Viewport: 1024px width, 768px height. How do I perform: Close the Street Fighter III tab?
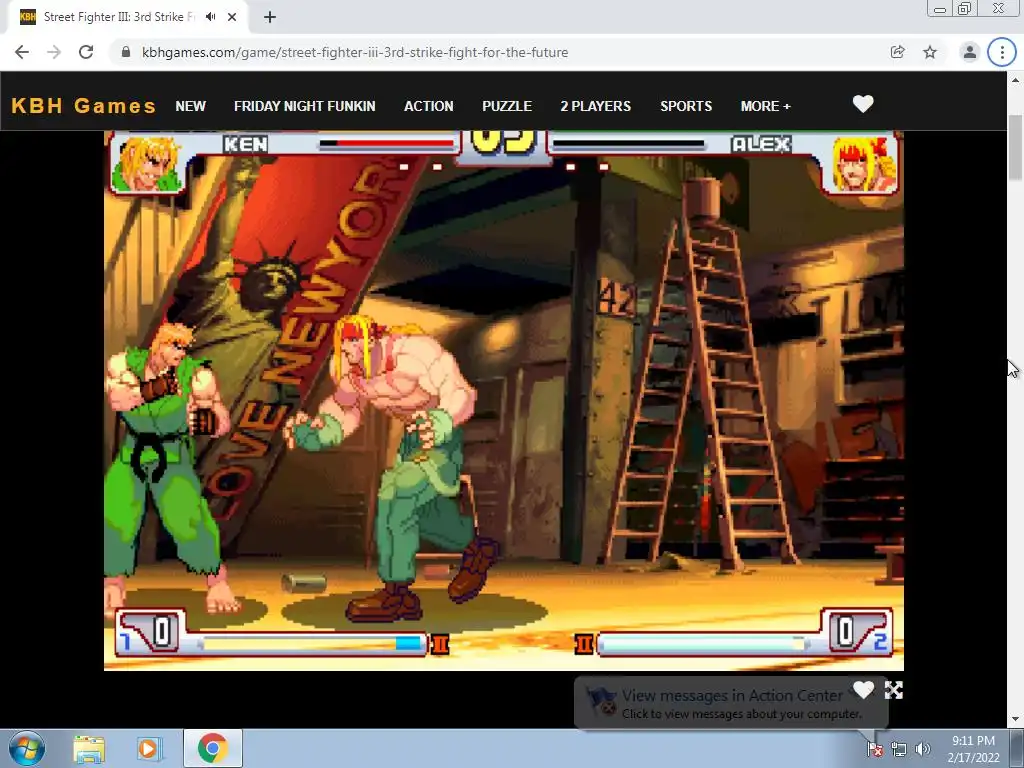232,17
